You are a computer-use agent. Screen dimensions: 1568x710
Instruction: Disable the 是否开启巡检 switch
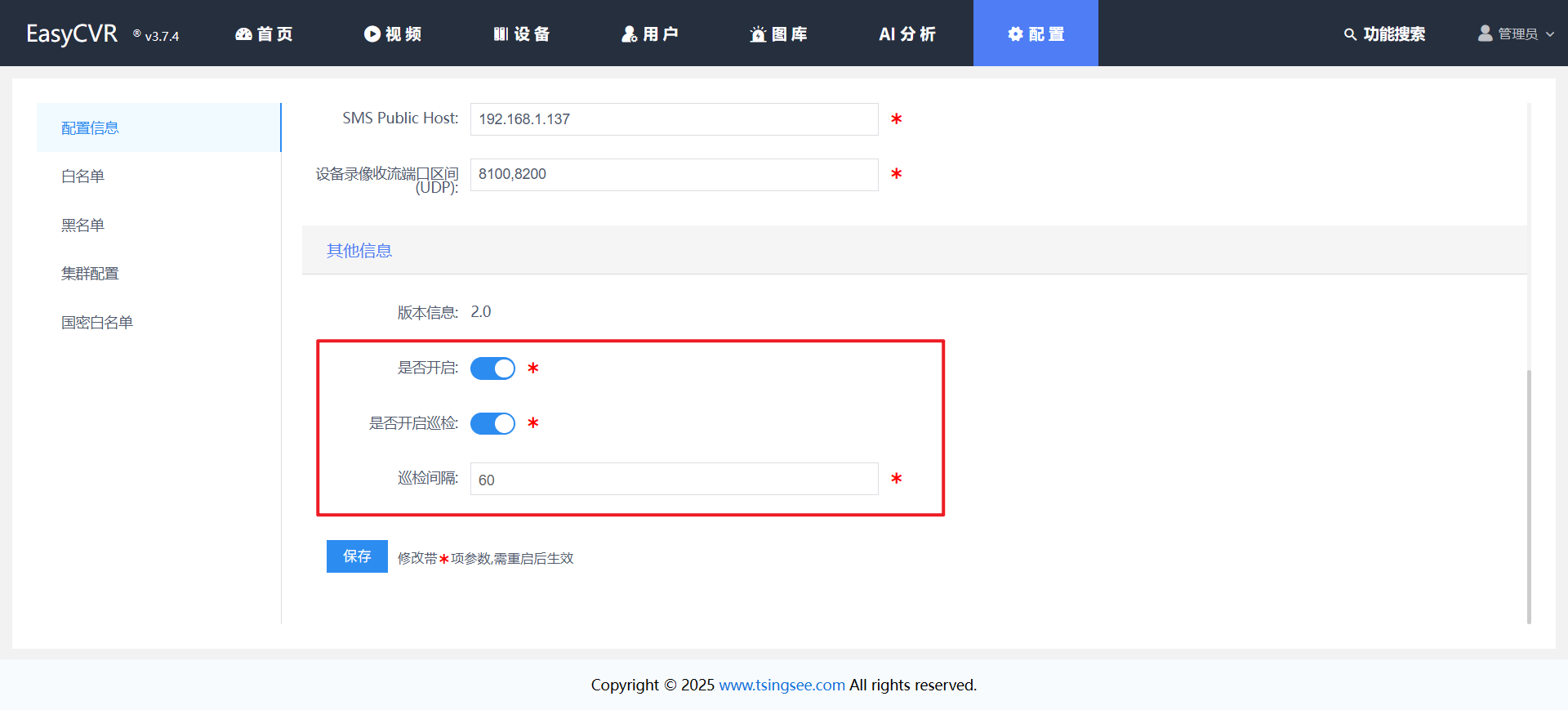pyautogui.click(x=492, y=423)
